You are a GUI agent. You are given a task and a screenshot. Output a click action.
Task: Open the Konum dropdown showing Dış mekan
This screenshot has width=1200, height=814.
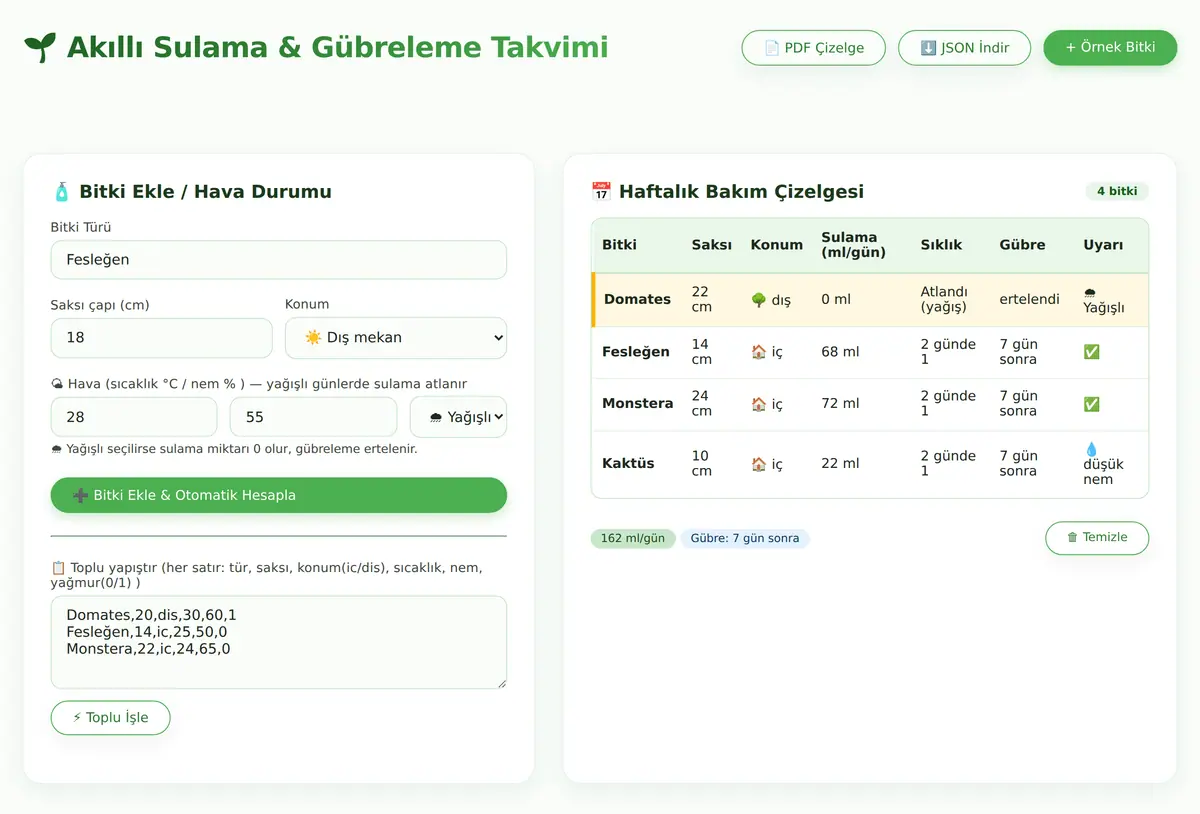pyautogui.click(x=396, y=337)
